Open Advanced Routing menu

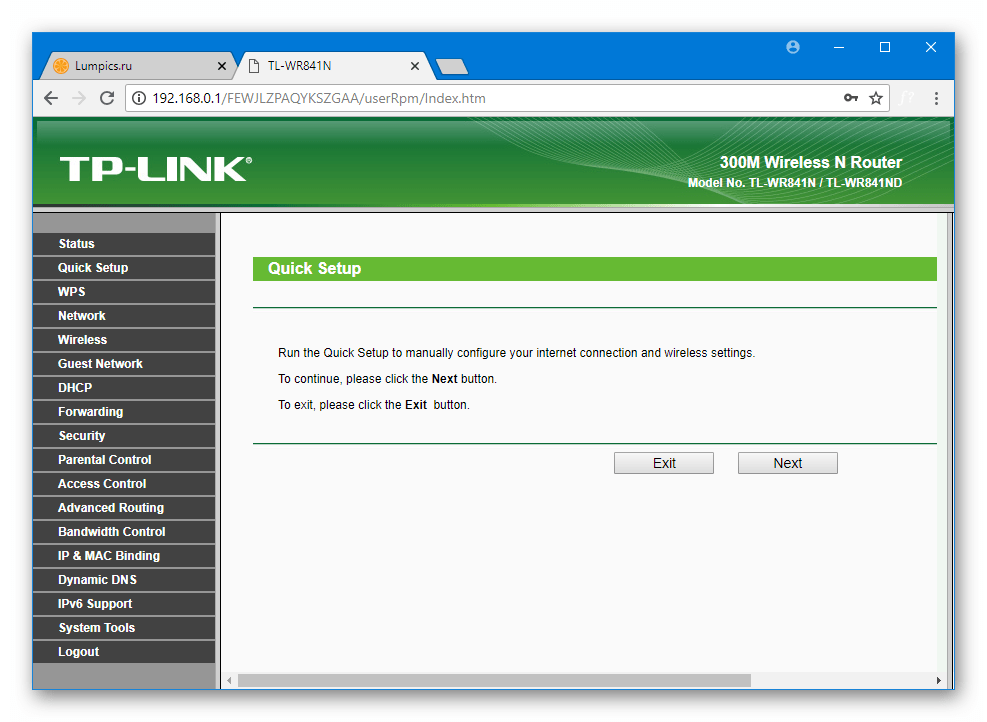[124, 508]
